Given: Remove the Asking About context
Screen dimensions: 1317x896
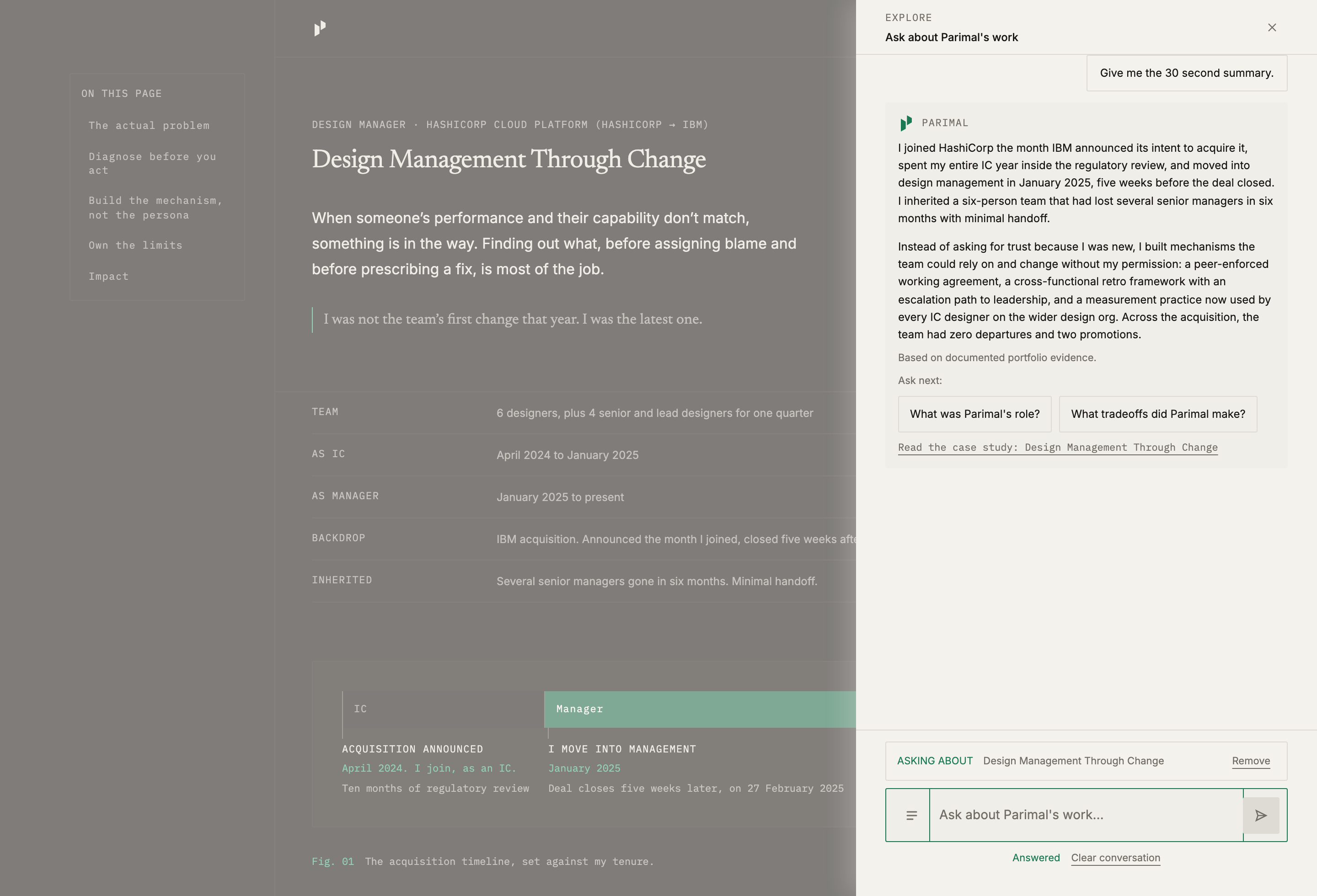Looking at the screenshot, I should tap(1251, 761).
